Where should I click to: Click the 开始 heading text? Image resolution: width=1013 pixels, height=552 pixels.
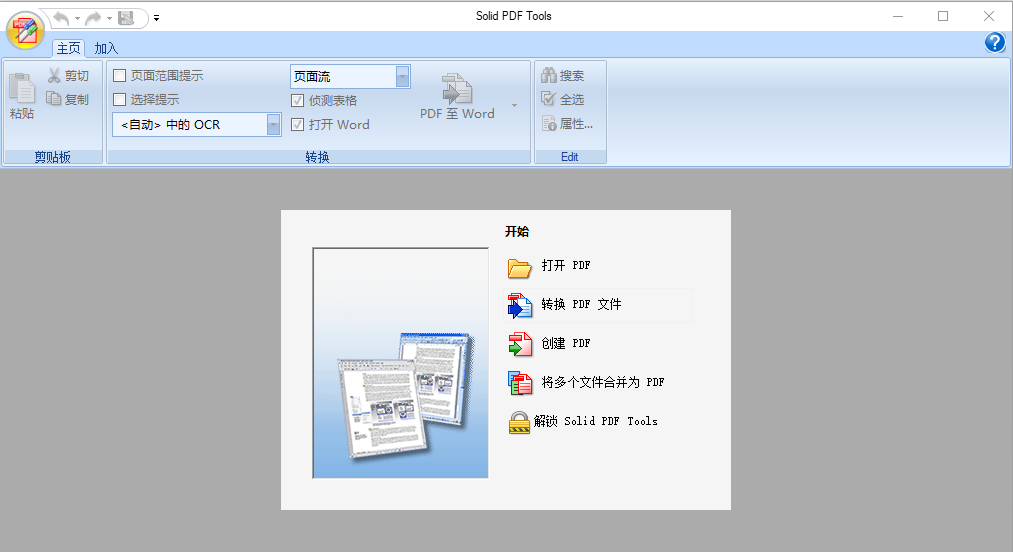click(517, 231)
